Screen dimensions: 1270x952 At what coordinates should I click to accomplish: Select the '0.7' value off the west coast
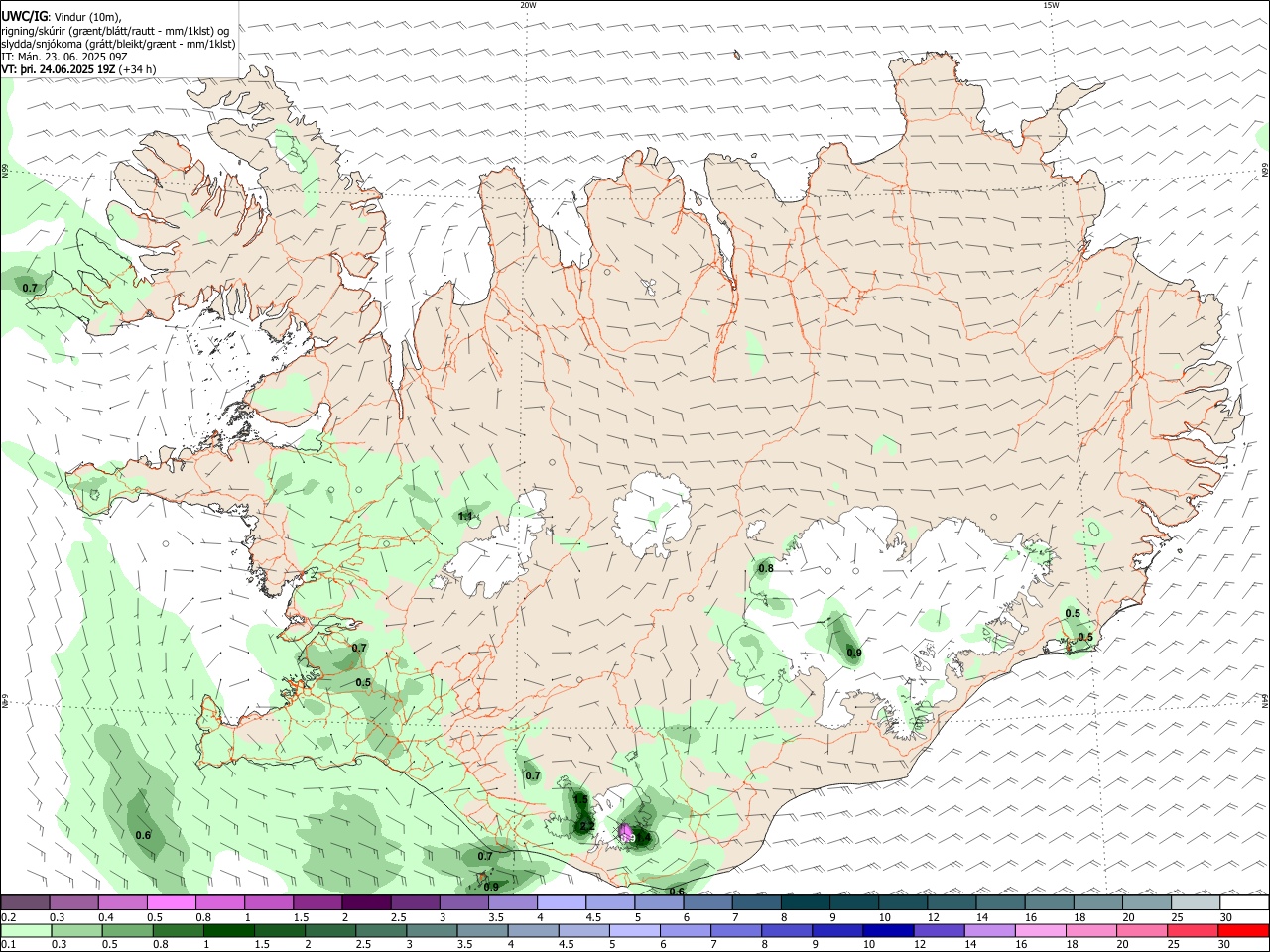click(x=30, y=288)
